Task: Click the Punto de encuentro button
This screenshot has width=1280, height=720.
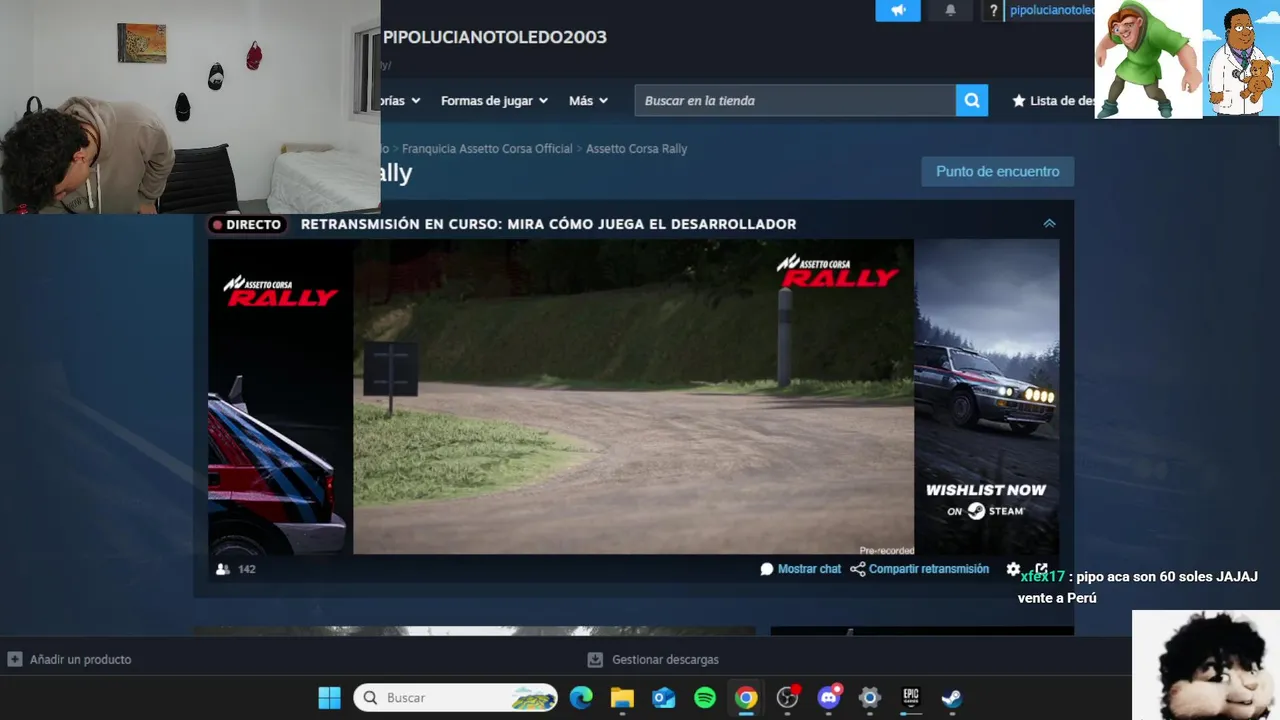Action: click(x=997, y=171)
